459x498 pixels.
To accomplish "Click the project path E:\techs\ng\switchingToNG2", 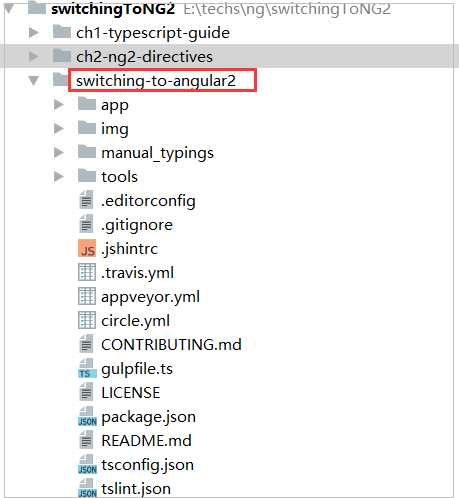I will click(287, 9).
